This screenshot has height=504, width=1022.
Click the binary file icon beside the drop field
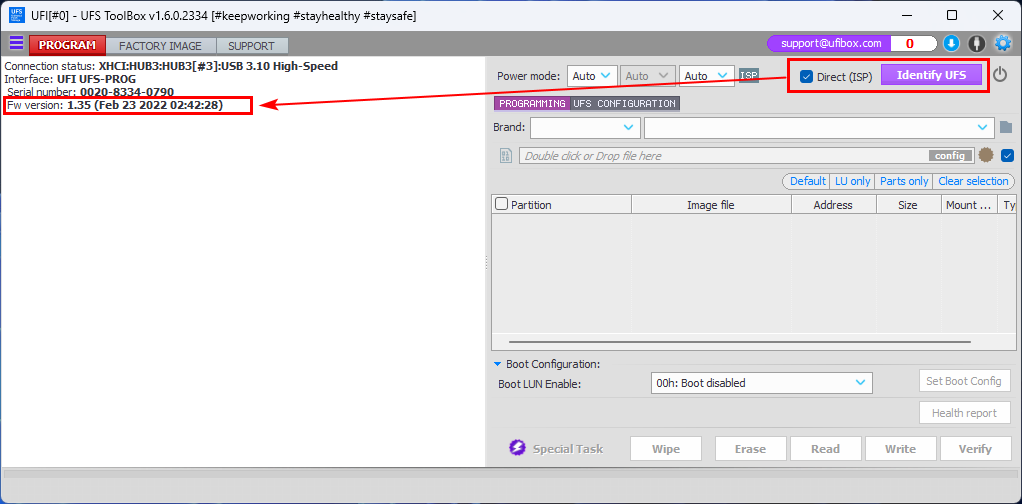506,156
